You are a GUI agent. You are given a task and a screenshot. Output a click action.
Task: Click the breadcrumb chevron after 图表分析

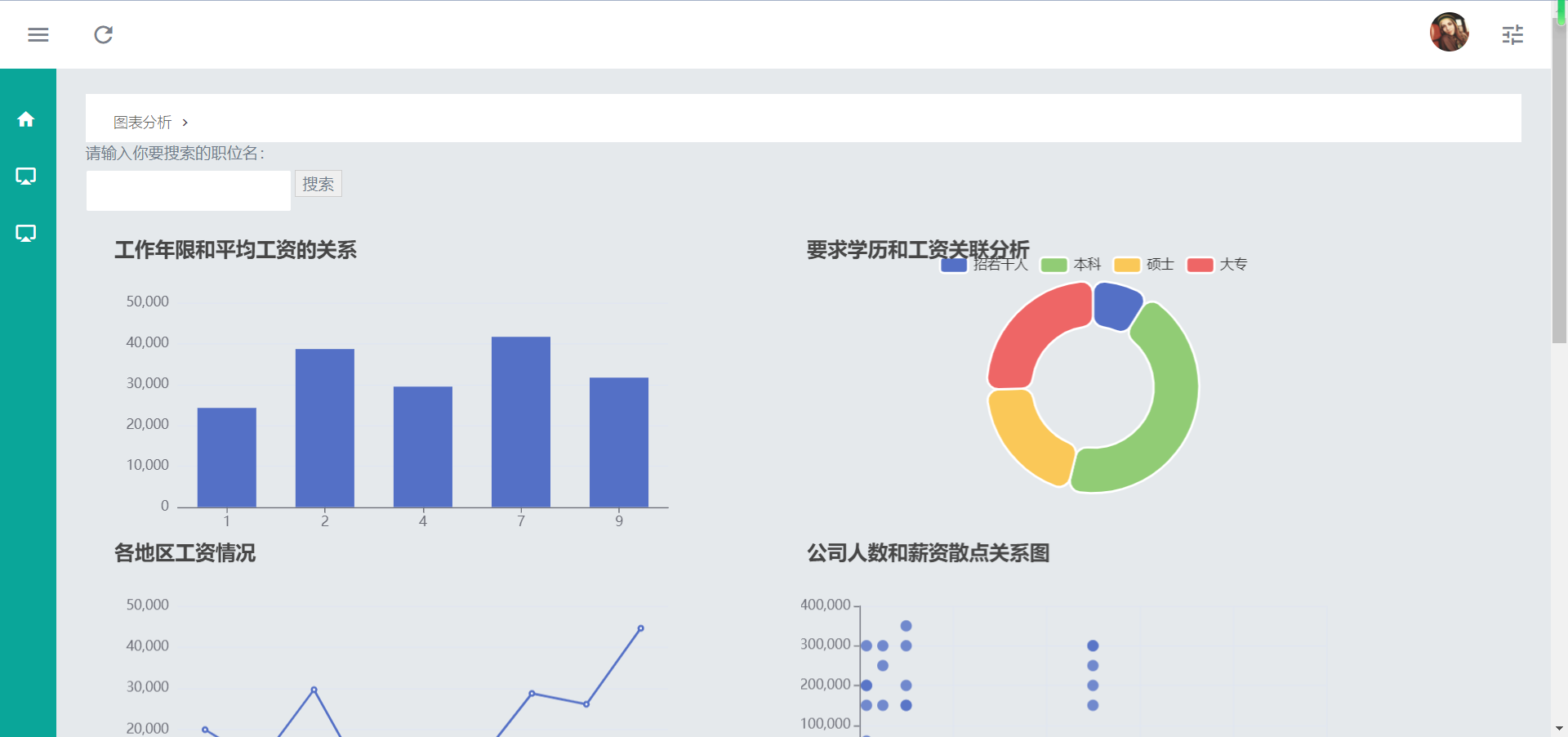[185, 123]
